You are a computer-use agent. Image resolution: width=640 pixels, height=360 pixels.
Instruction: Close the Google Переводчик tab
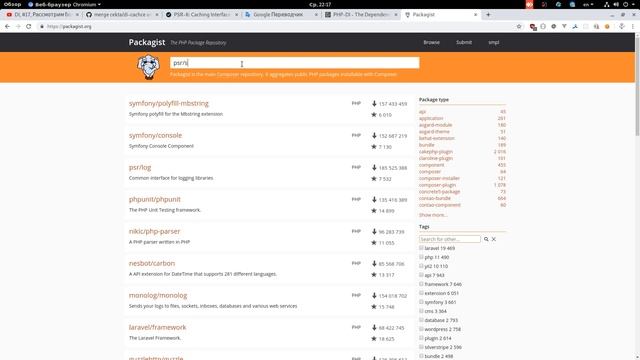coord(316,15)
